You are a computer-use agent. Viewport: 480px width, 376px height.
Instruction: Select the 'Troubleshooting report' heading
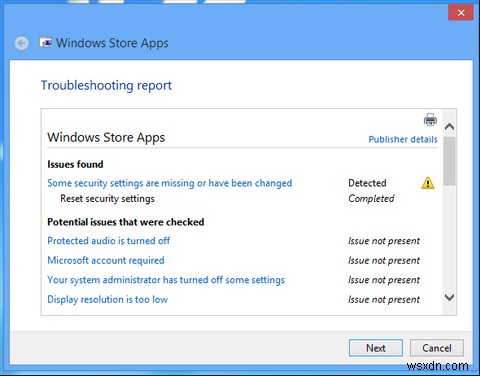point(106,86)
